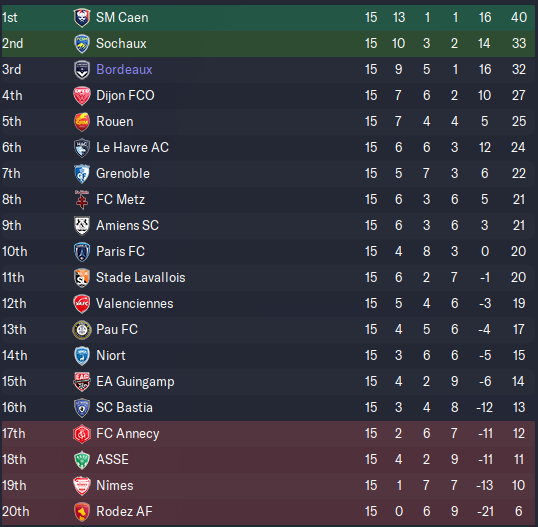Screen dimensions: 538x527
Task: Open the EA Guingamp club badge
Action: point(82,382)
